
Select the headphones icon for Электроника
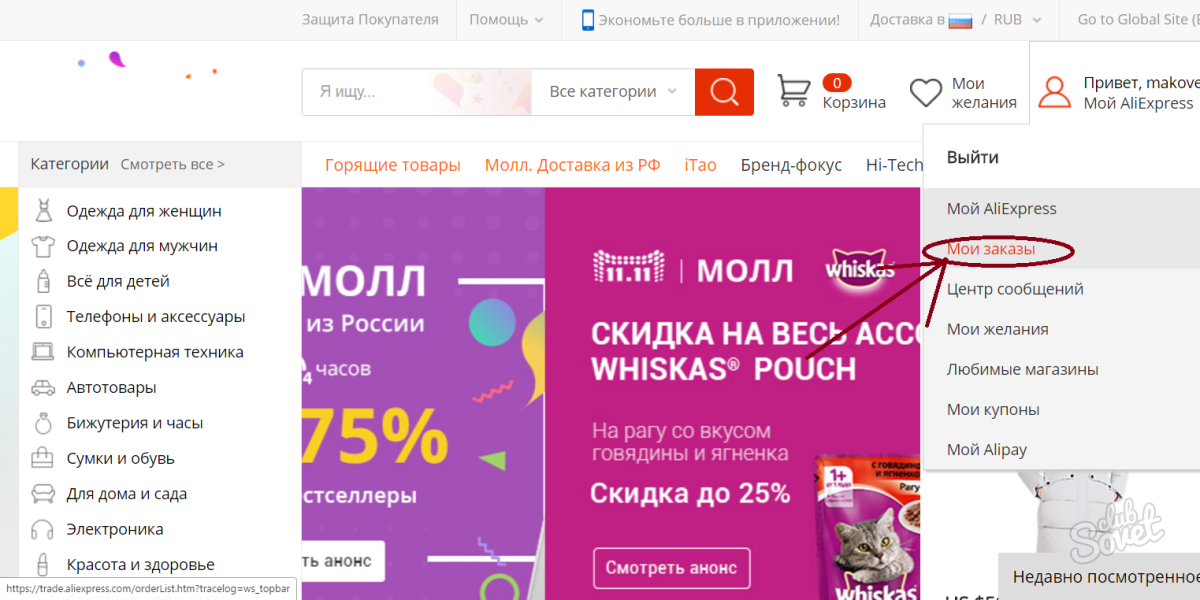[43, 529]
